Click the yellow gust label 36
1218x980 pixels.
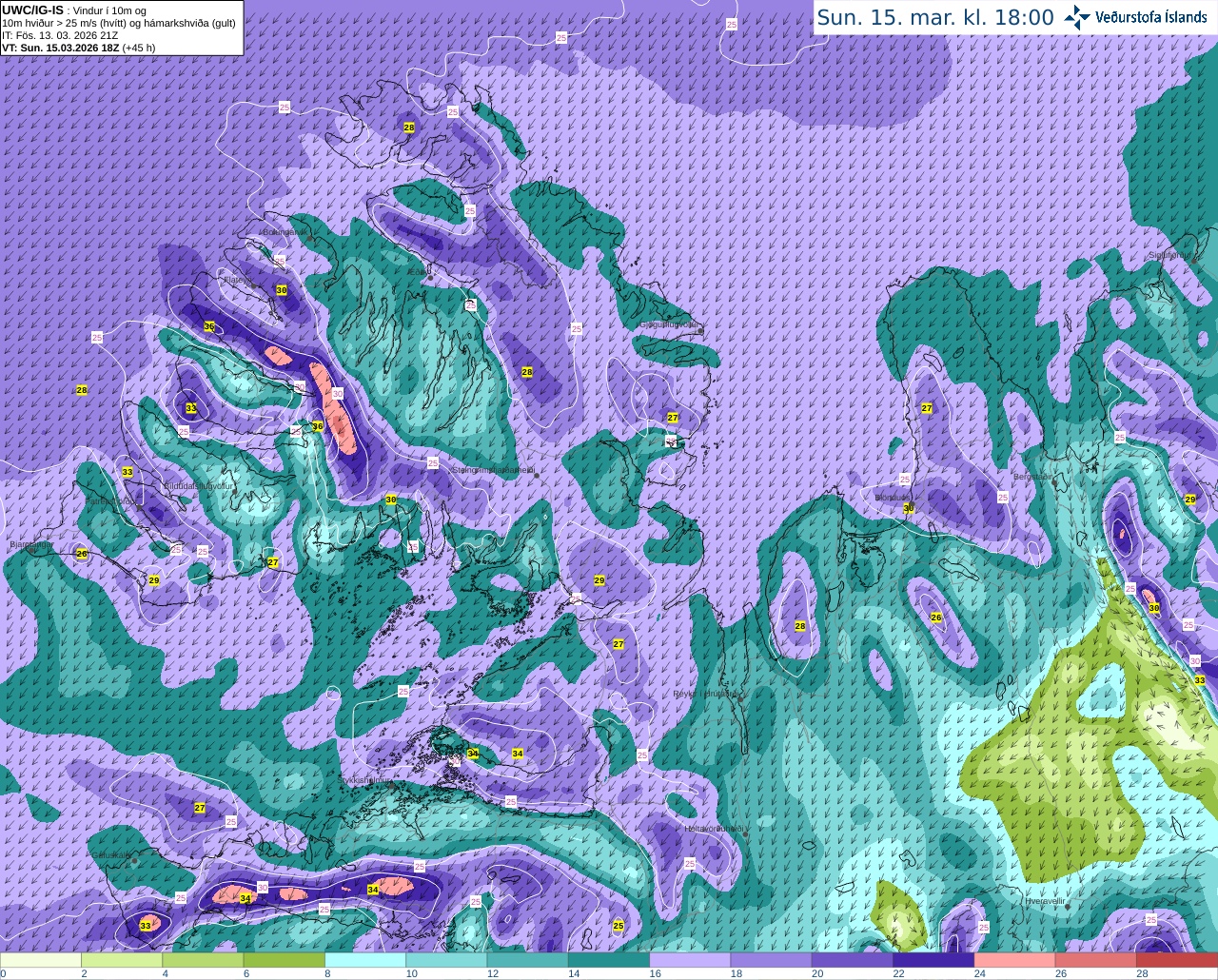click(x=318, y=426)
